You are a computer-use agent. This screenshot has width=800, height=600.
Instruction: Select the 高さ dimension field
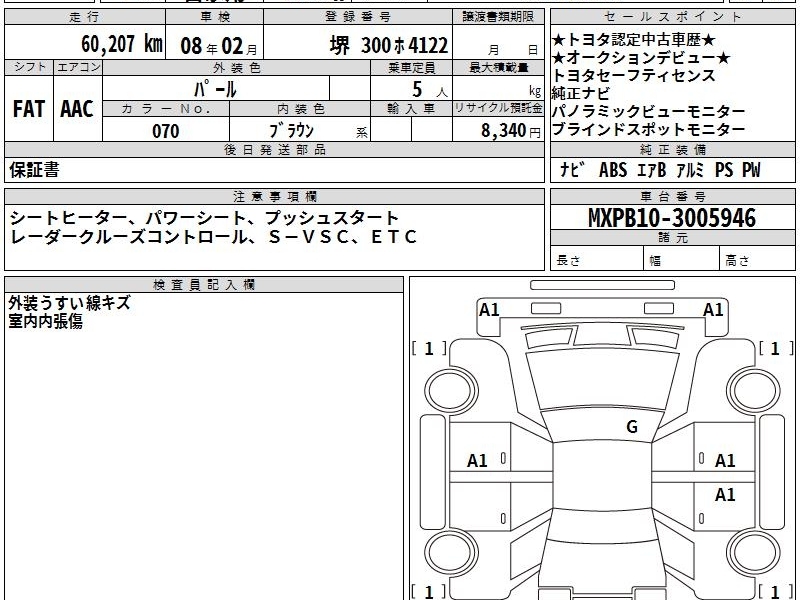coord(758,258)
